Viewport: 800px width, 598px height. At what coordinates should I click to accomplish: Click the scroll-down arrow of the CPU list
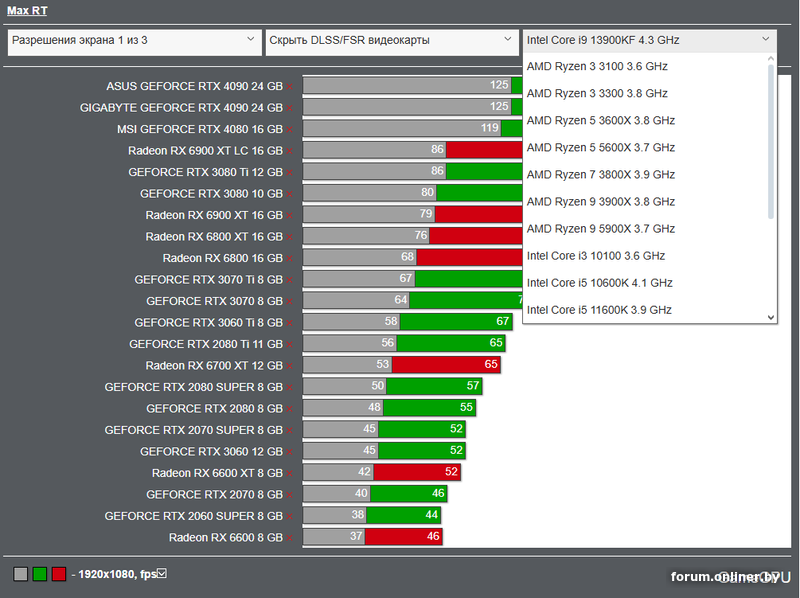(x=771, y=317)
